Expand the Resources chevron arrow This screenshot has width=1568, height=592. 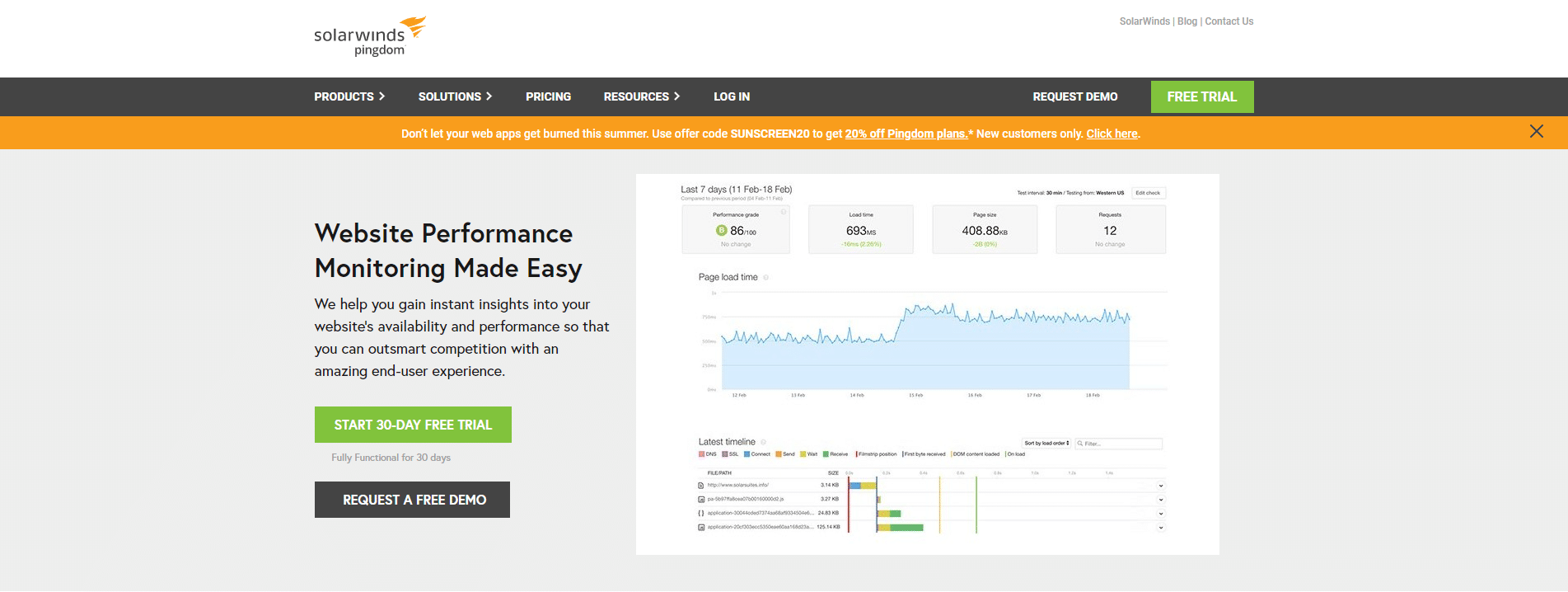676,96
